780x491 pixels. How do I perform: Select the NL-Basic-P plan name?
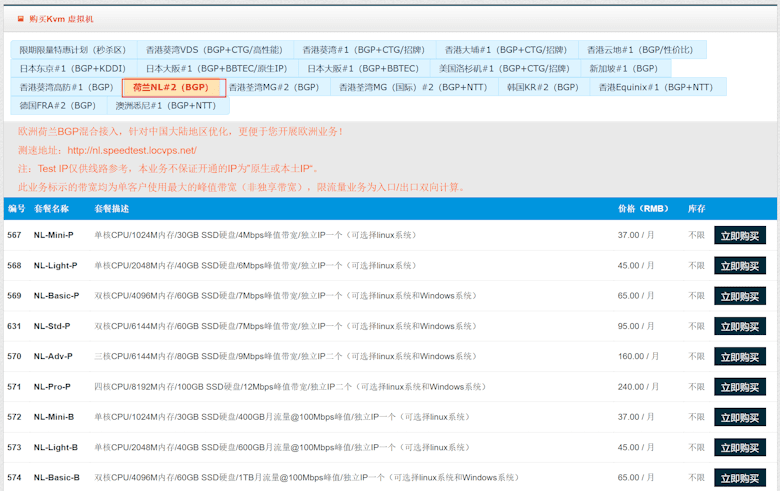click(x=57, y=295)
